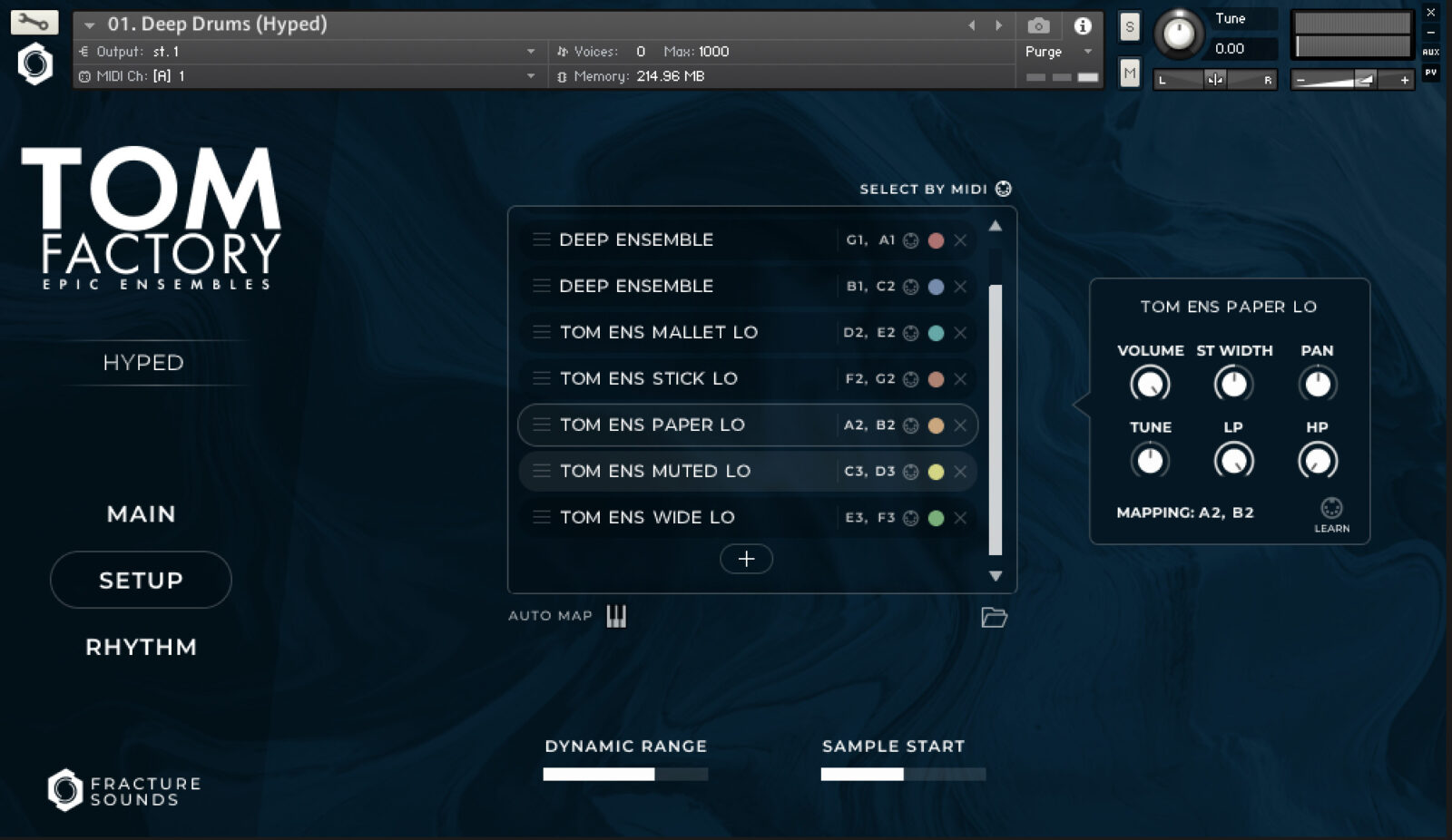Switch to the Main page
Viewport: 1452px width, 840px height.
click(141, 514)
